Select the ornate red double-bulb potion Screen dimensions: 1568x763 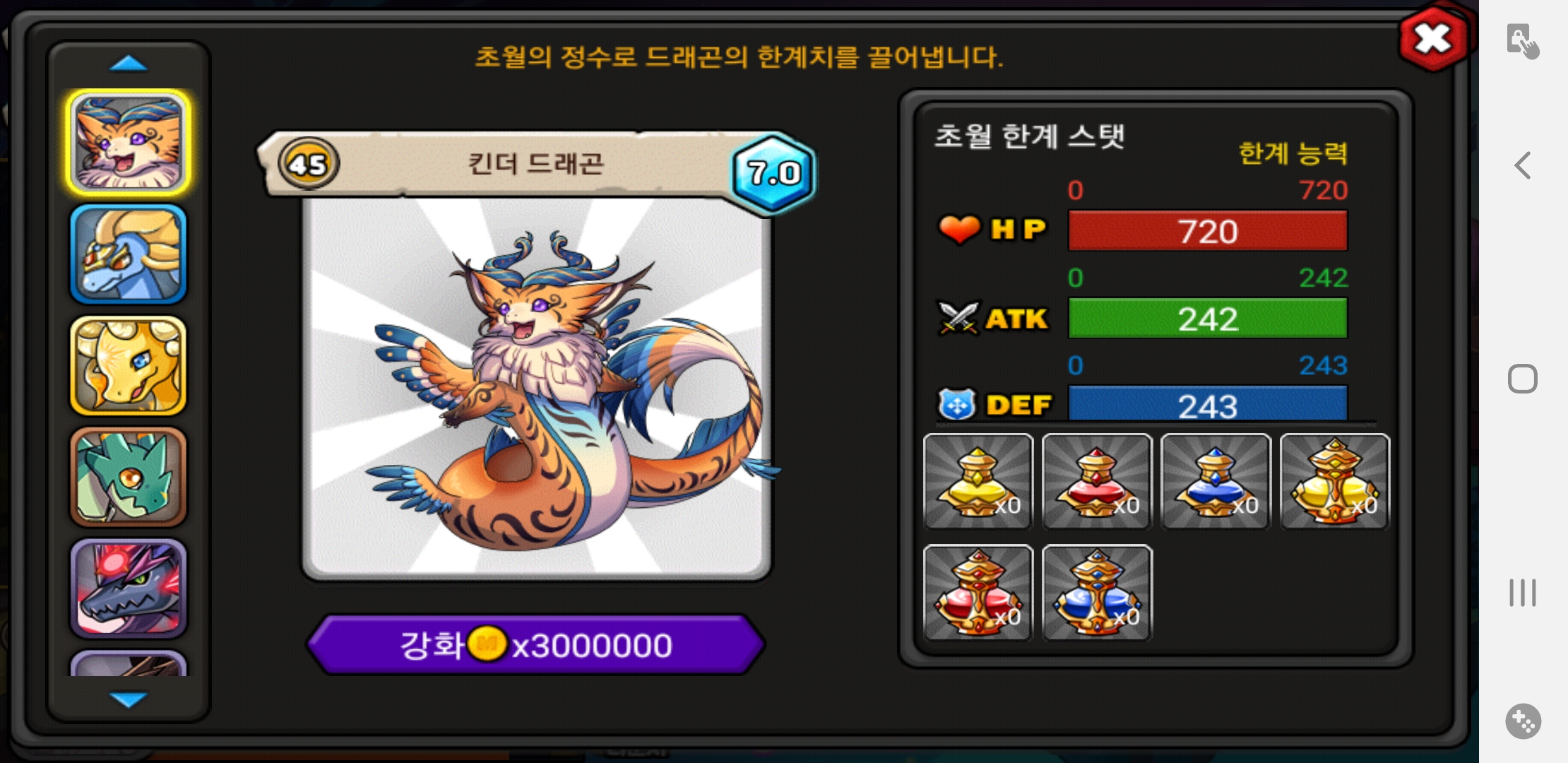[x=978, y=593]
